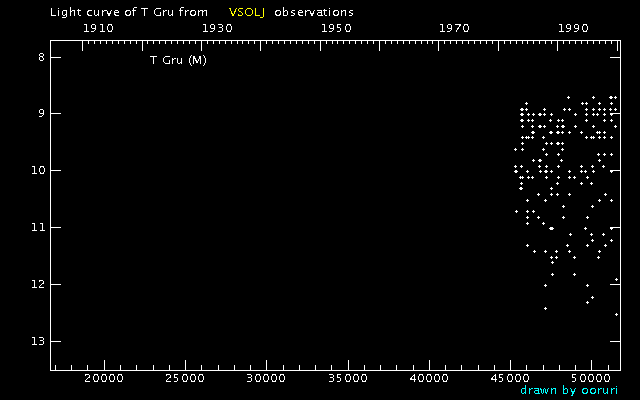Click magnitude 13 on the vertical axis
This screenshot has width=640, height=400.
[38, 342]
